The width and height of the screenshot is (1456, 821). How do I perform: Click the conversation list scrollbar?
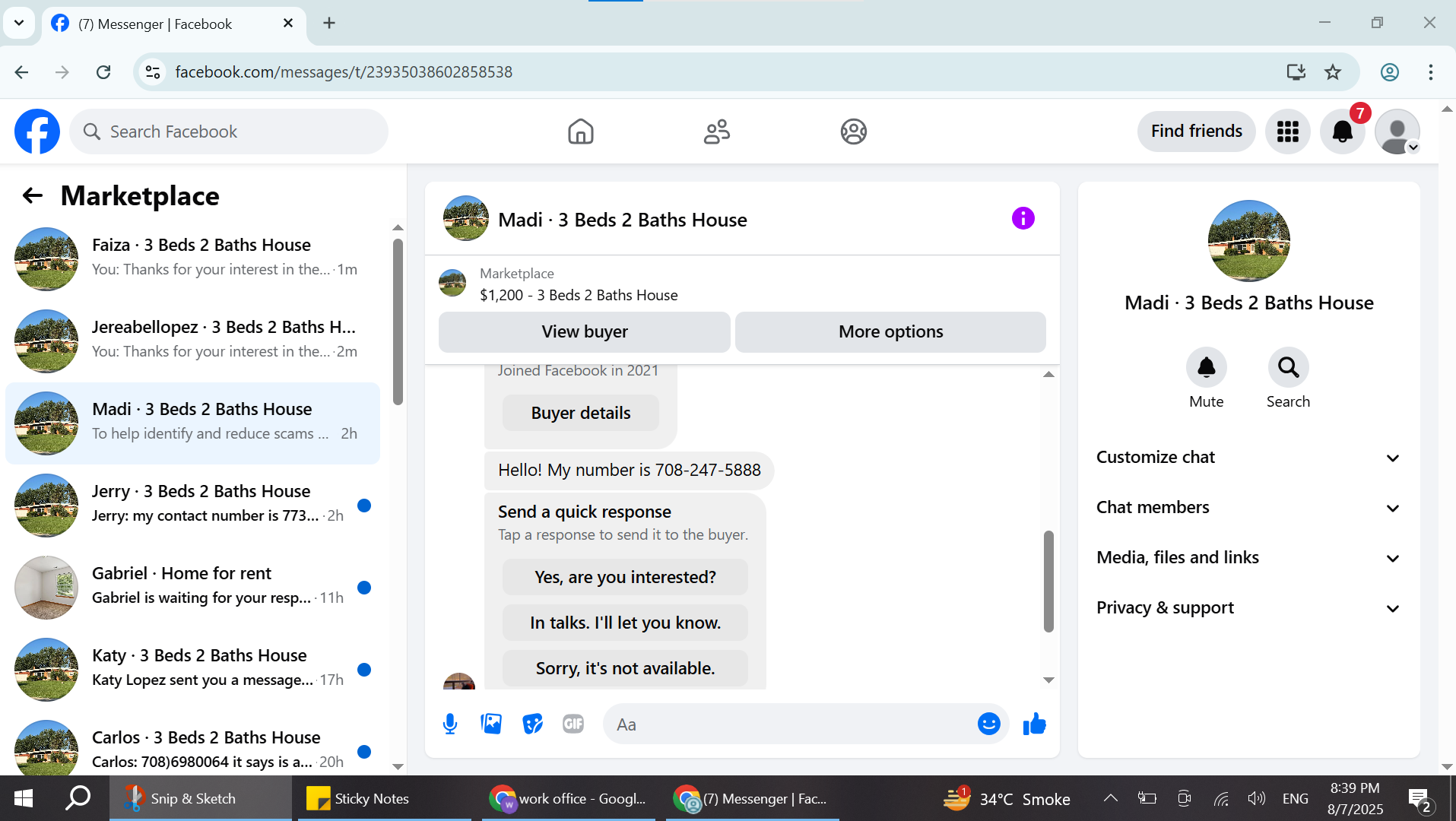pyautogui.click(x=398, y=321)
